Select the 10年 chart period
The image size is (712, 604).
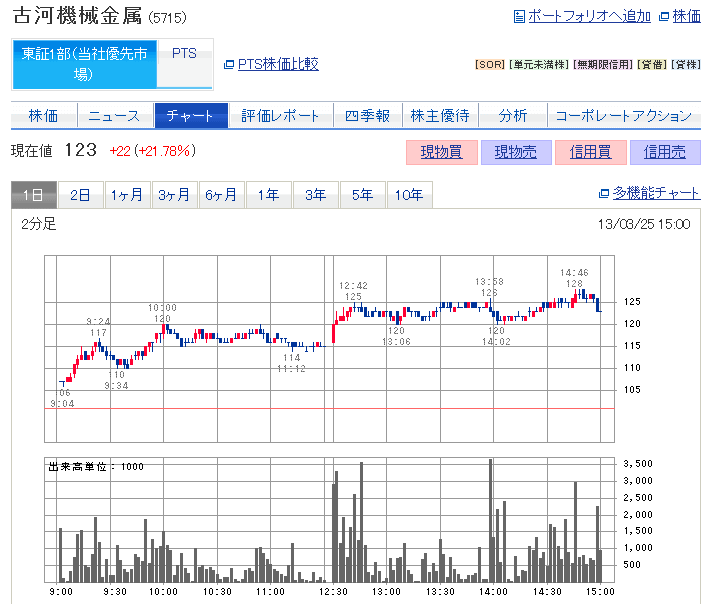pos(409,195)
